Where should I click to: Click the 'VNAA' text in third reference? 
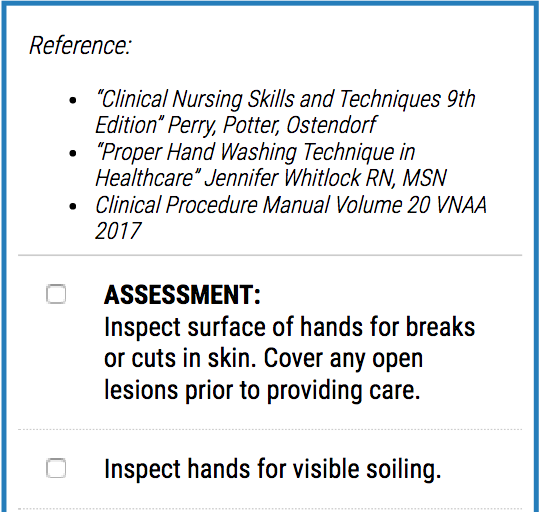(461, 205)
